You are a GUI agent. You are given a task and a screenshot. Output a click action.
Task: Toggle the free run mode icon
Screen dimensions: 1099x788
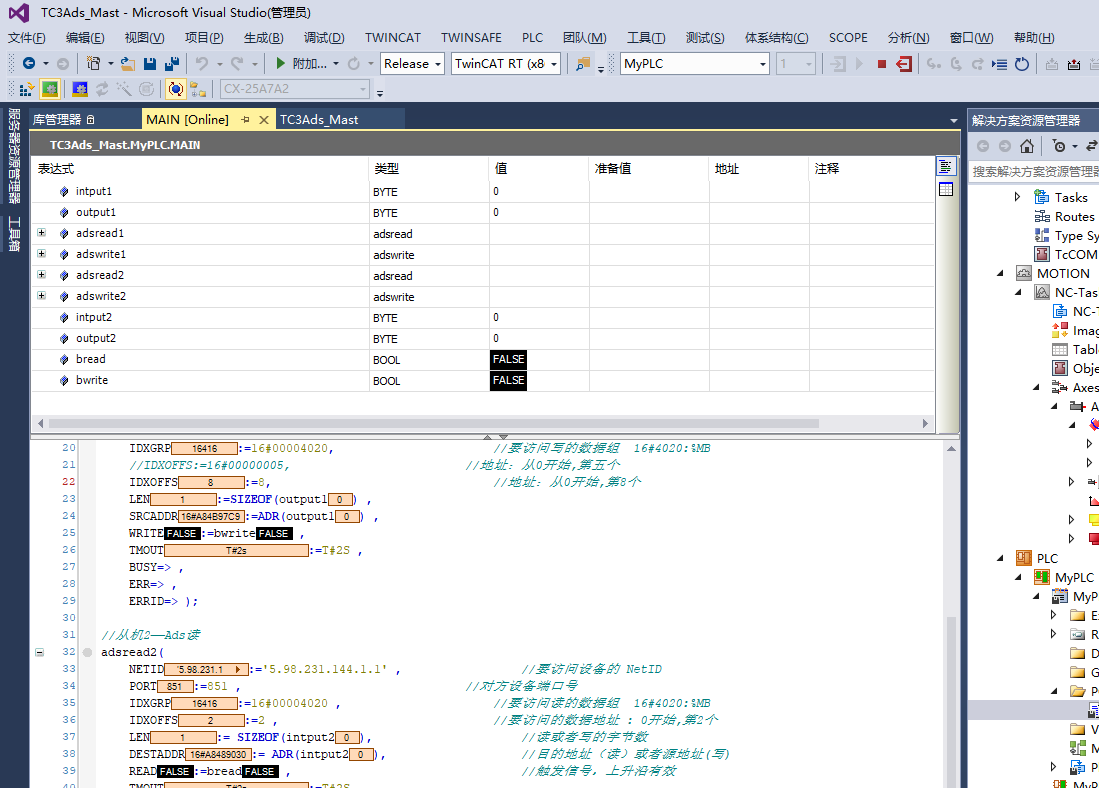(x=146, y=89)
